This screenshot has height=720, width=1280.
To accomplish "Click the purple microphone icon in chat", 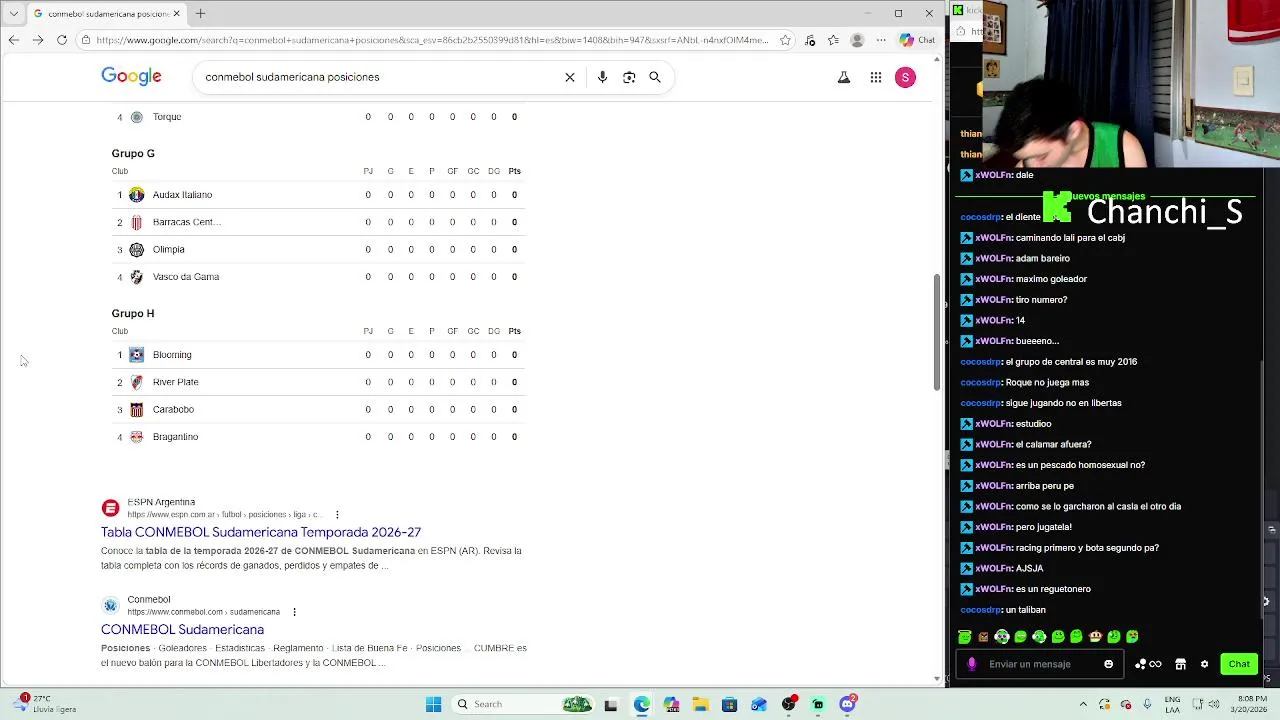I will (x=971, y=664).
